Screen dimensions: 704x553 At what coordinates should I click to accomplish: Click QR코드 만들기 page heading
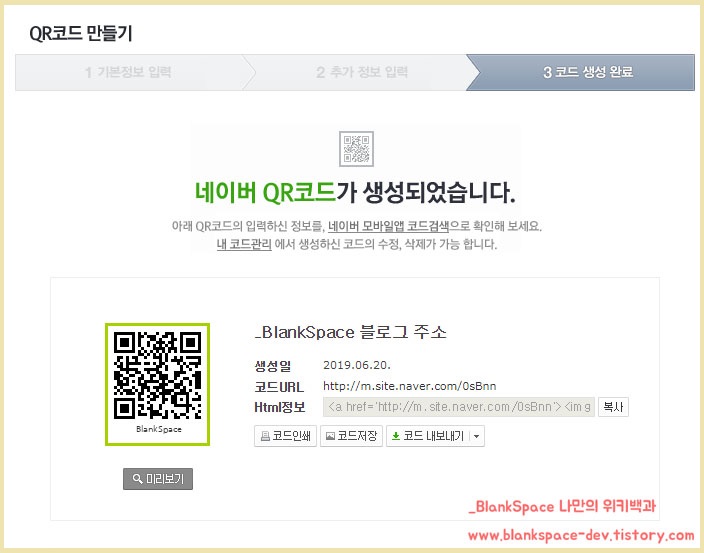[81, 33]
